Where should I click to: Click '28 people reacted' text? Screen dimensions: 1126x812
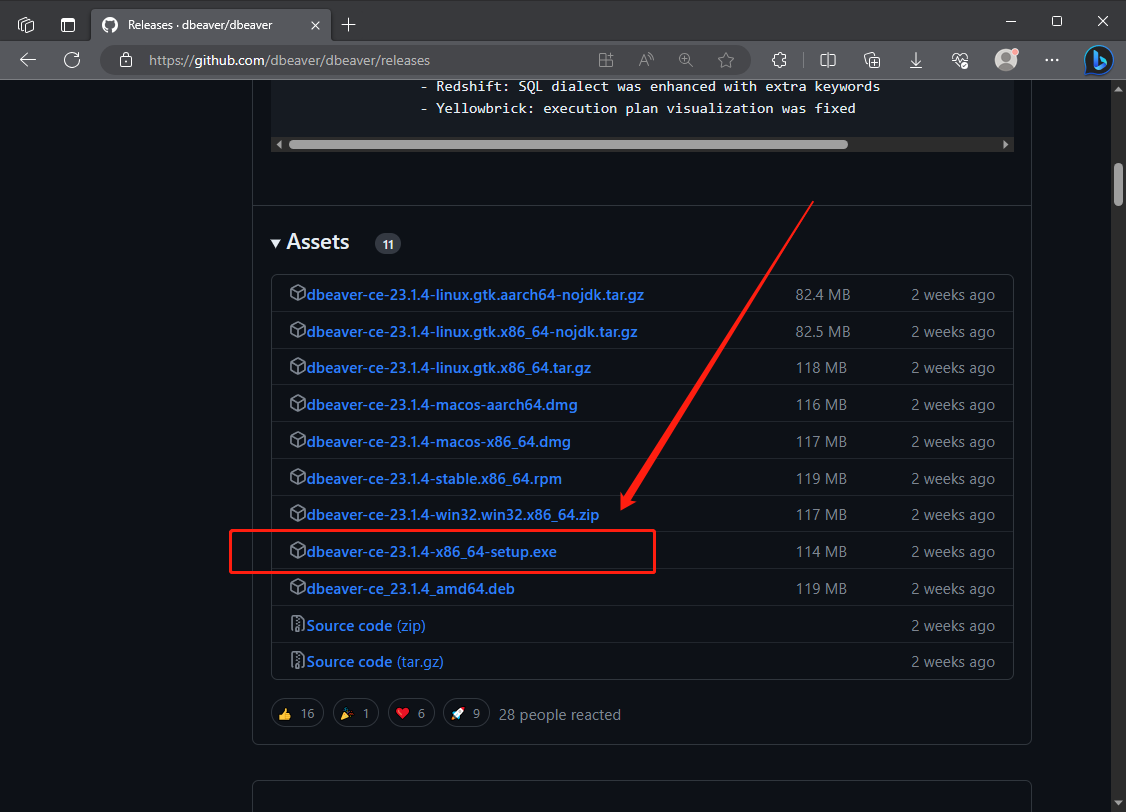[560, 715]
